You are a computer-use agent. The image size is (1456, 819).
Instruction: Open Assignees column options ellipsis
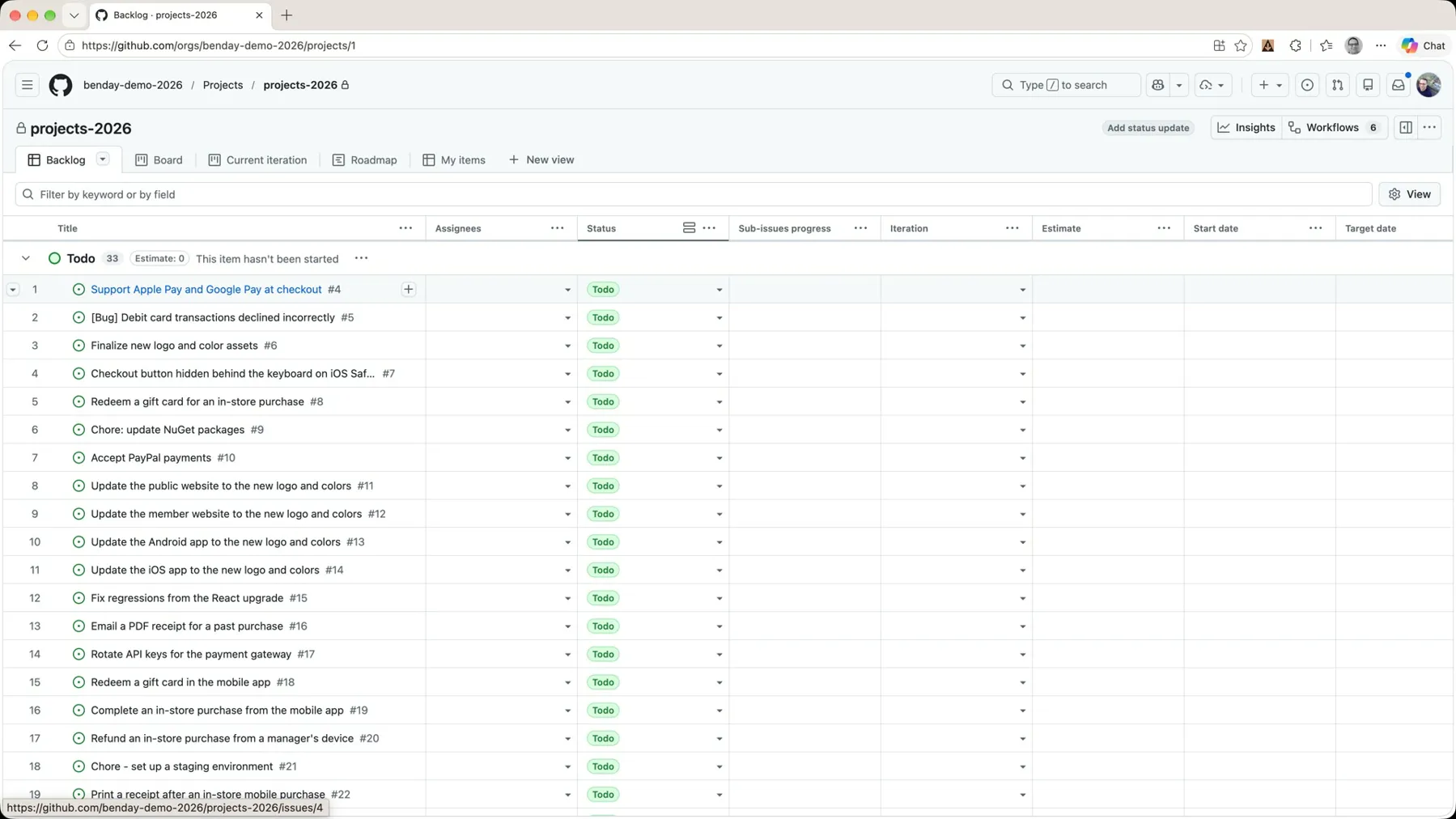click(558, 228)
